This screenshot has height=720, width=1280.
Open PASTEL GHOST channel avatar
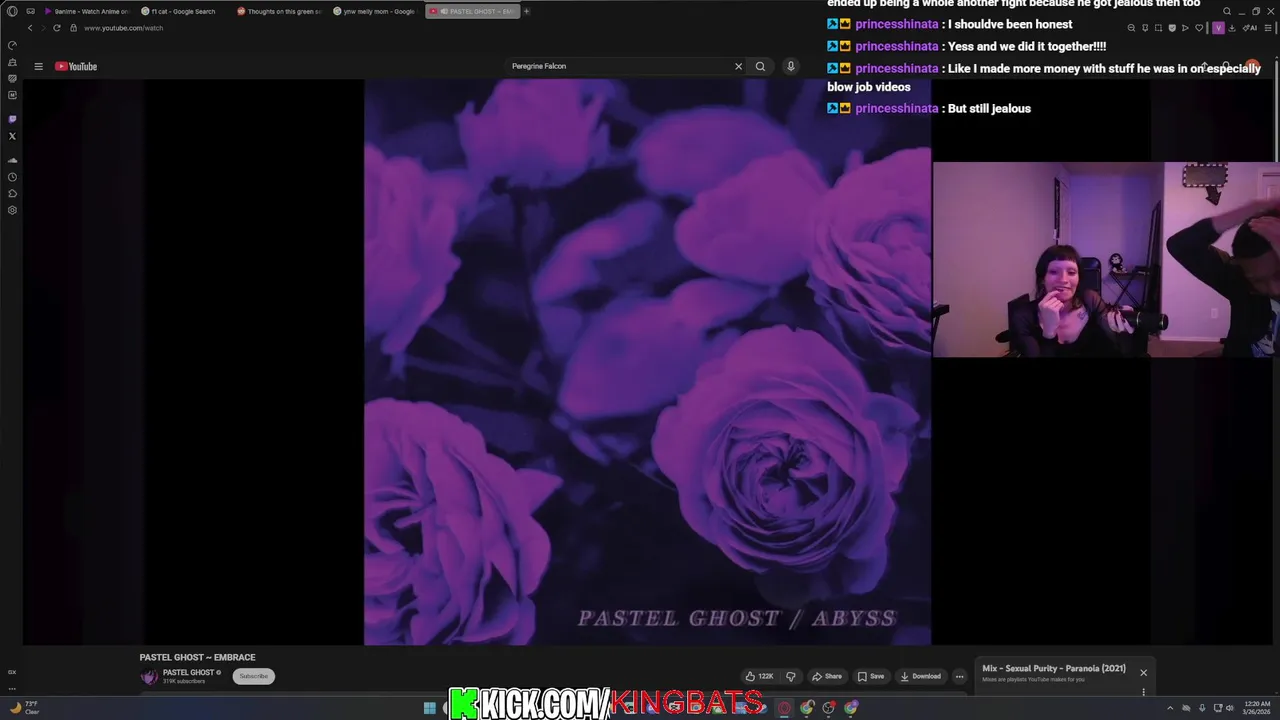coord(149,677)
